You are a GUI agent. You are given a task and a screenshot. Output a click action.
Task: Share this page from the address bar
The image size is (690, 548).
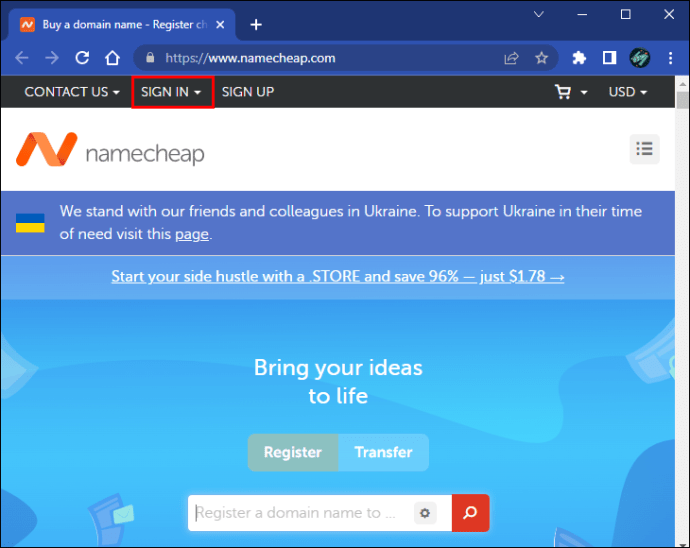pos(511,58)
